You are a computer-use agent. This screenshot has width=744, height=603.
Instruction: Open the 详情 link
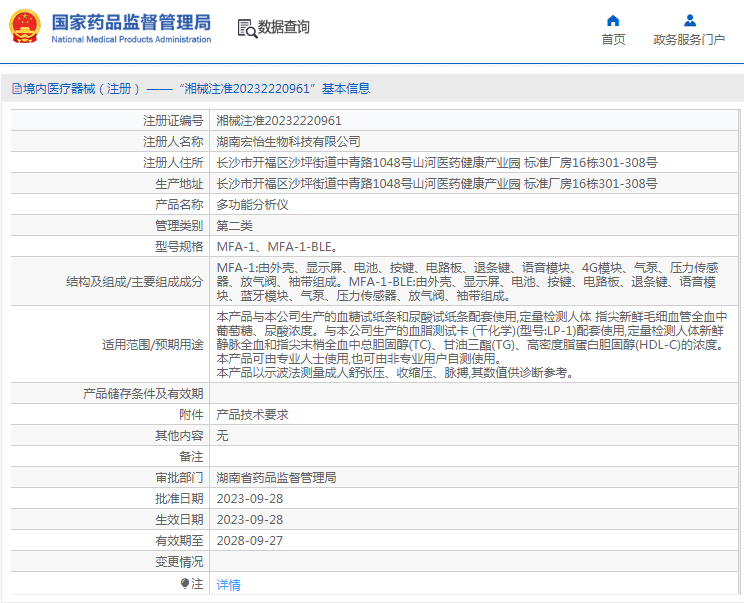(x=228, y=584)
